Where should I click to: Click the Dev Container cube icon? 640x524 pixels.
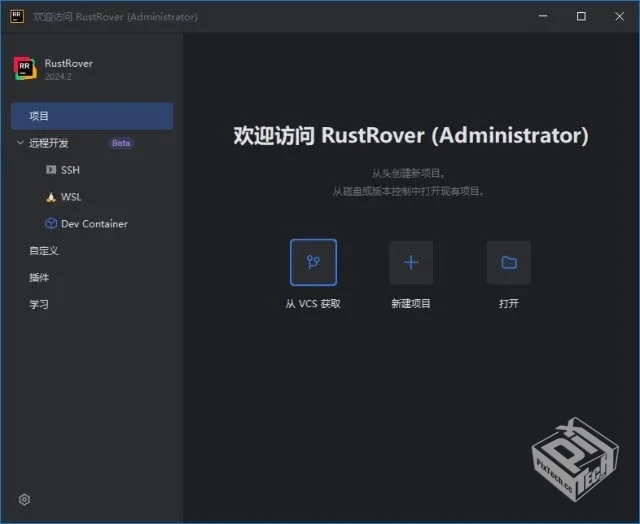[51, 224]
